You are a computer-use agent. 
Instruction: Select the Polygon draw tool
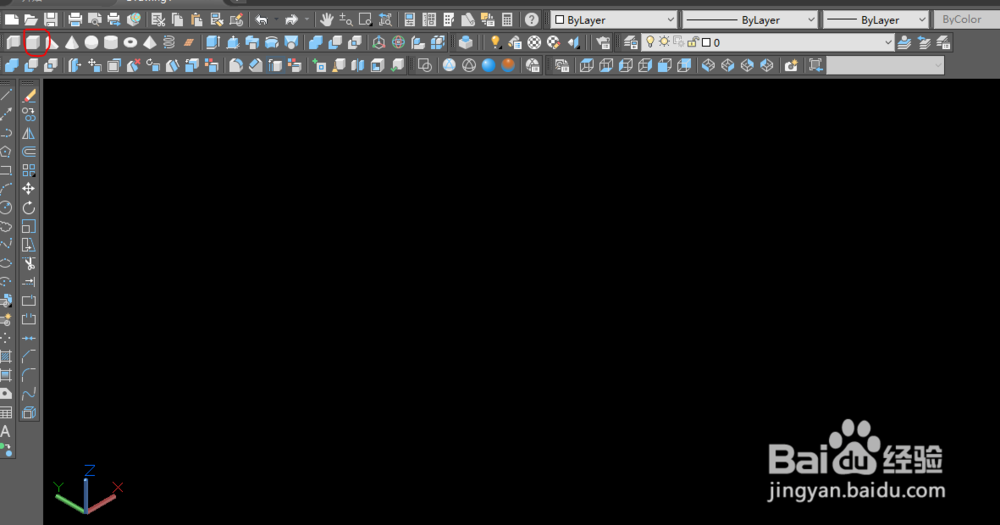(6, 152)
